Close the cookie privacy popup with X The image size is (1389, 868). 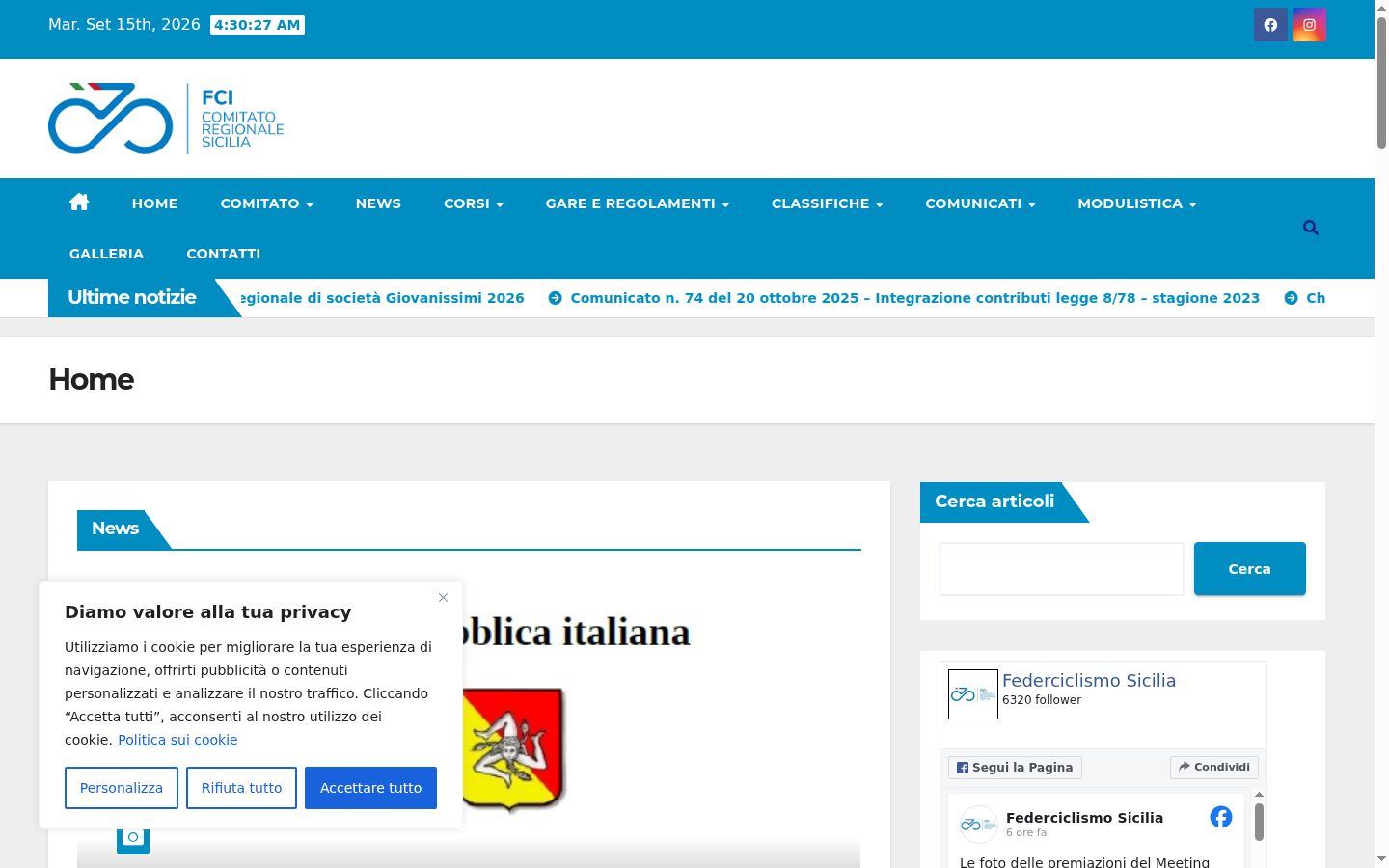[x=443, y=598]
